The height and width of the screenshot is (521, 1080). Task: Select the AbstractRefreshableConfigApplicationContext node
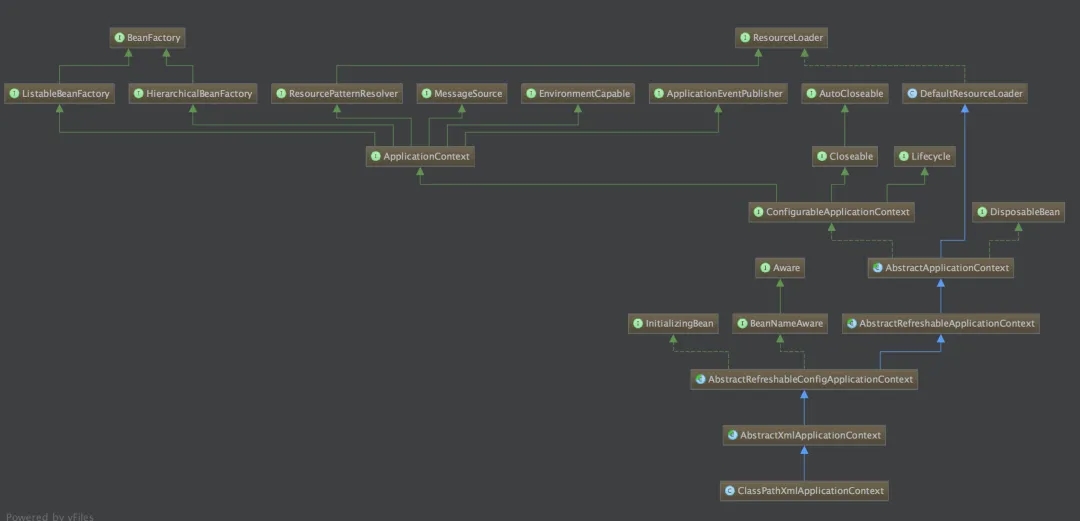(804, 380)
